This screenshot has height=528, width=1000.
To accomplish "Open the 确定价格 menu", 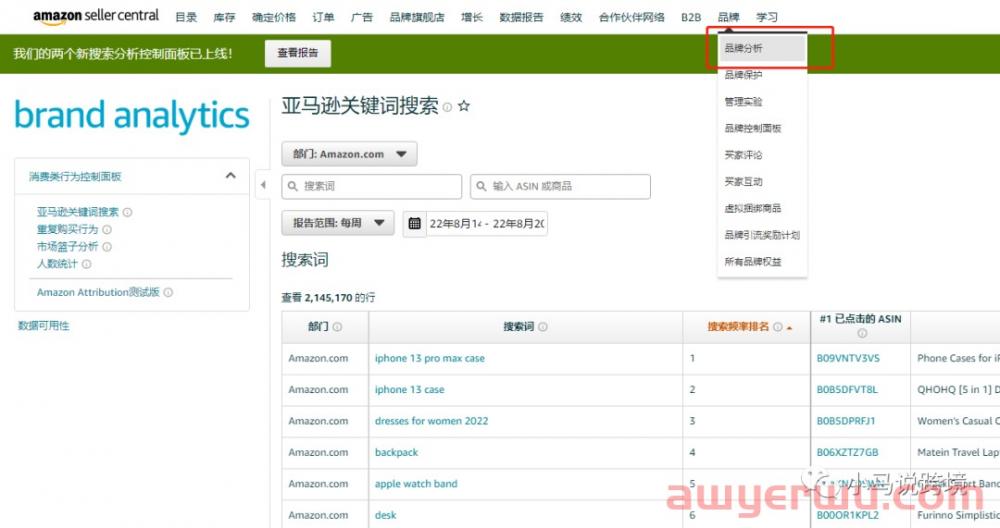I will point(274,17).
